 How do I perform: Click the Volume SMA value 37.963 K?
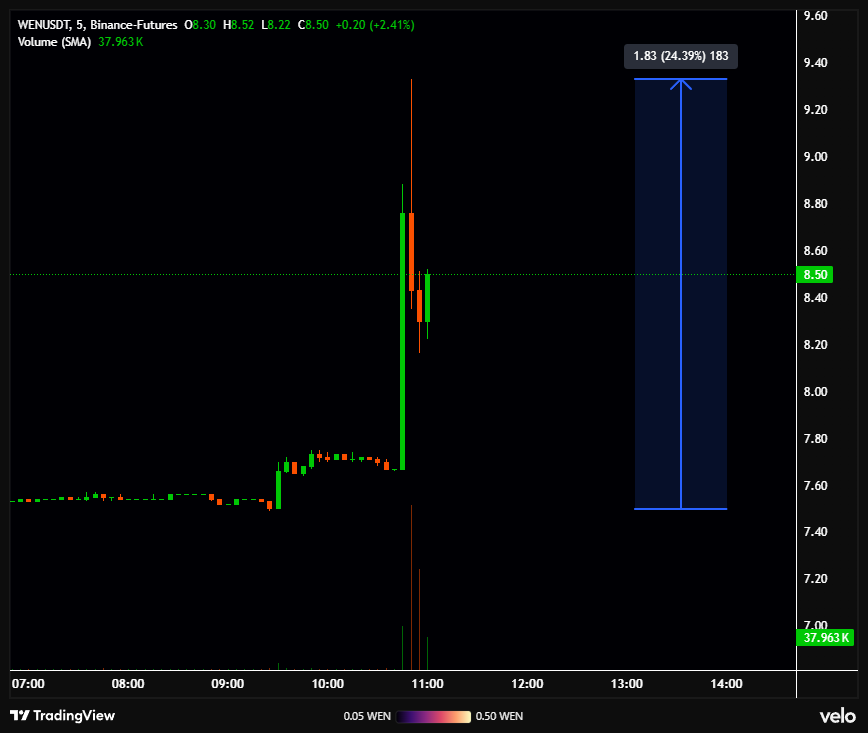121,42
